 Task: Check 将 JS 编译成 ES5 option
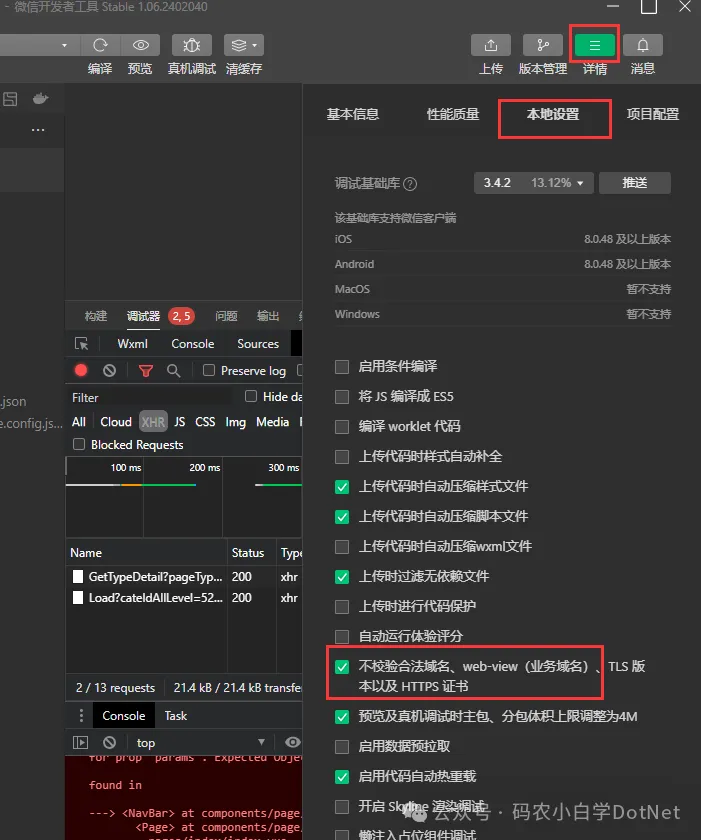[342, 397]
